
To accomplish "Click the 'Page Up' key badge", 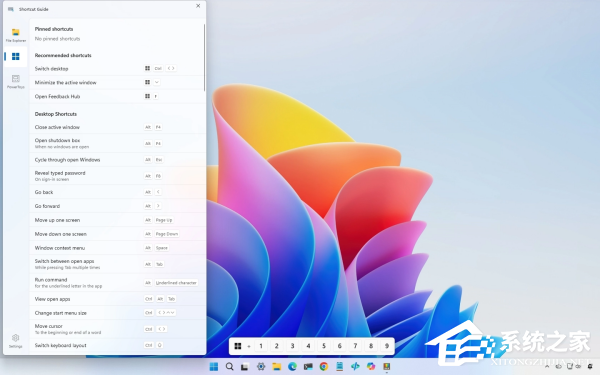I will 164,220.
